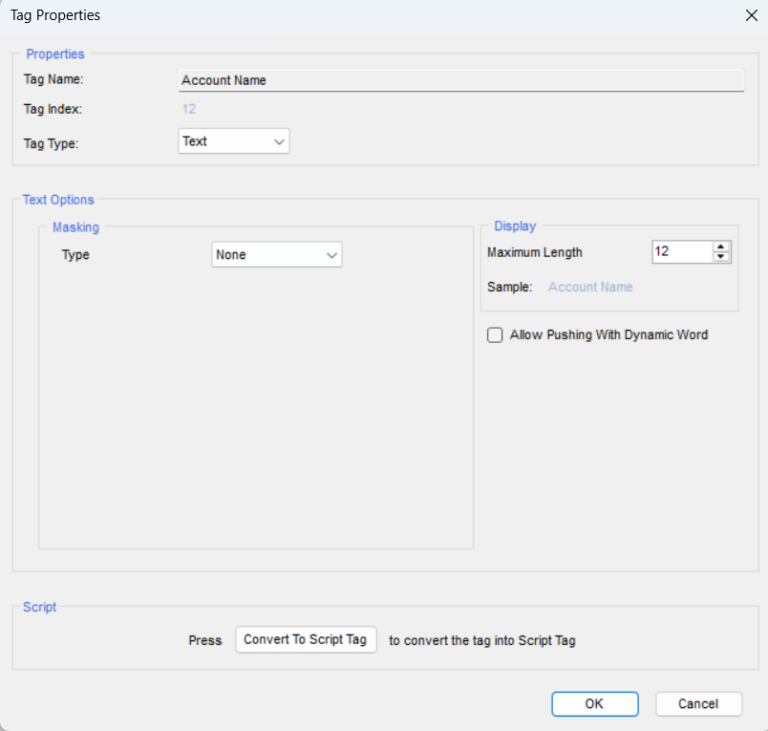
Task: Click the Maximum Length label
Action: pyautogui.click(x=534, y=253)
